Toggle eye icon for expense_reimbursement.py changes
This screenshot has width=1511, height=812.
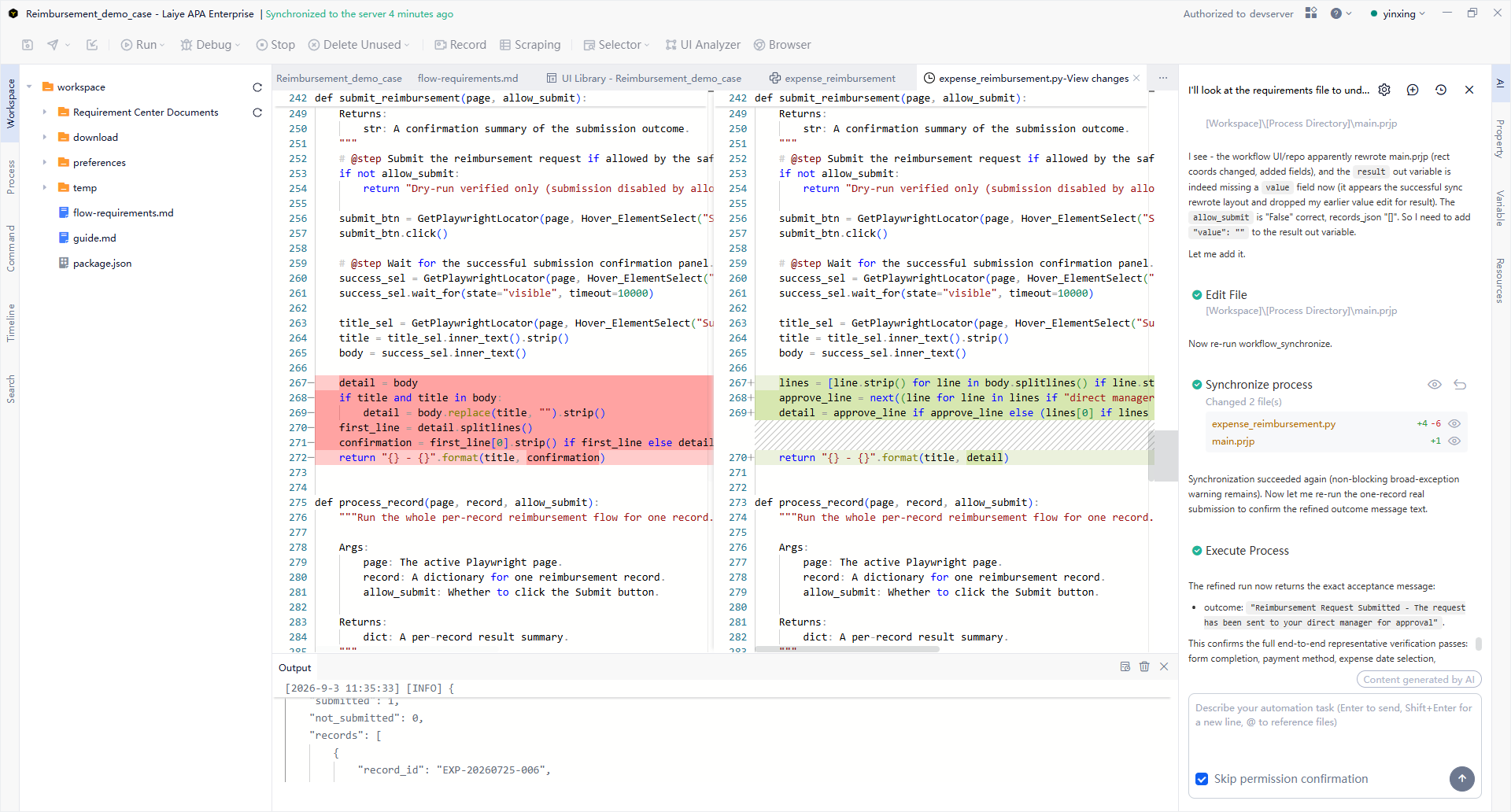tap(1454, 423)
